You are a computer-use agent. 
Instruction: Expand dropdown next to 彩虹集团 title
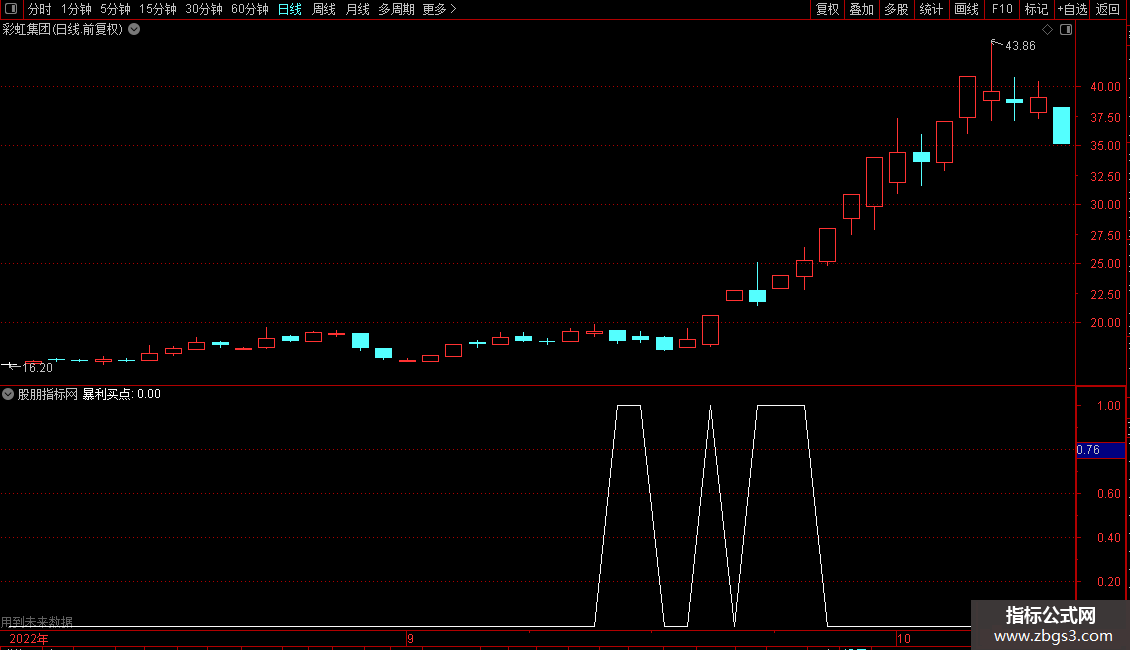(134, 29)
